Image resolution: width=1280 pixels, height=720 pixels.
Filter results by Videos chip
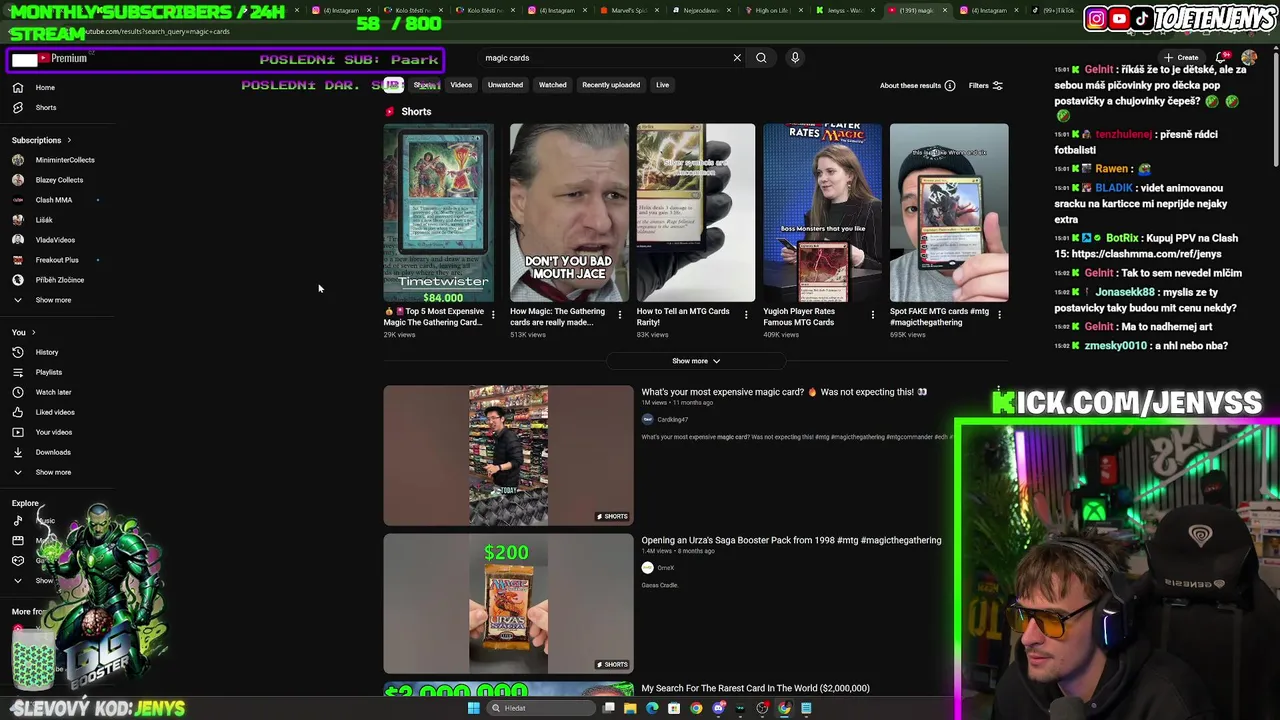click(x=461, y=85)
